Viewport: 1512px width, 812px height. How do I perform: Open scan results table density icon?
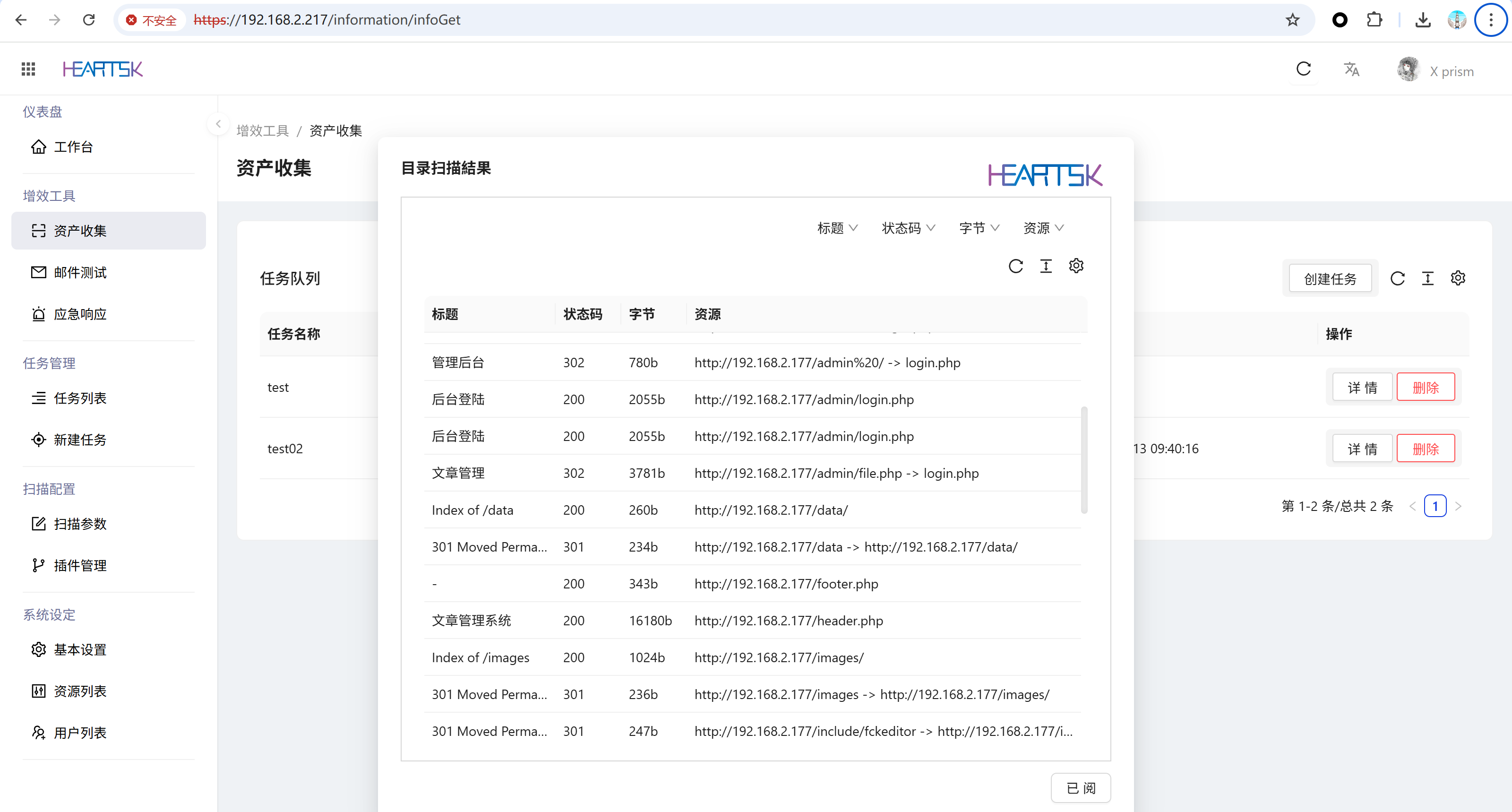click(x=1046, y=266)
